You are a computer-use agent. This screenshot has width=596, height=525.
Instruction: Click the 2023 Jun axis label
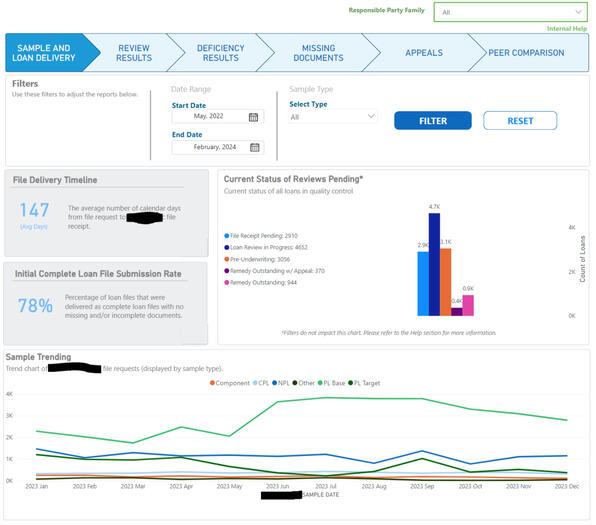click(277, 486)
